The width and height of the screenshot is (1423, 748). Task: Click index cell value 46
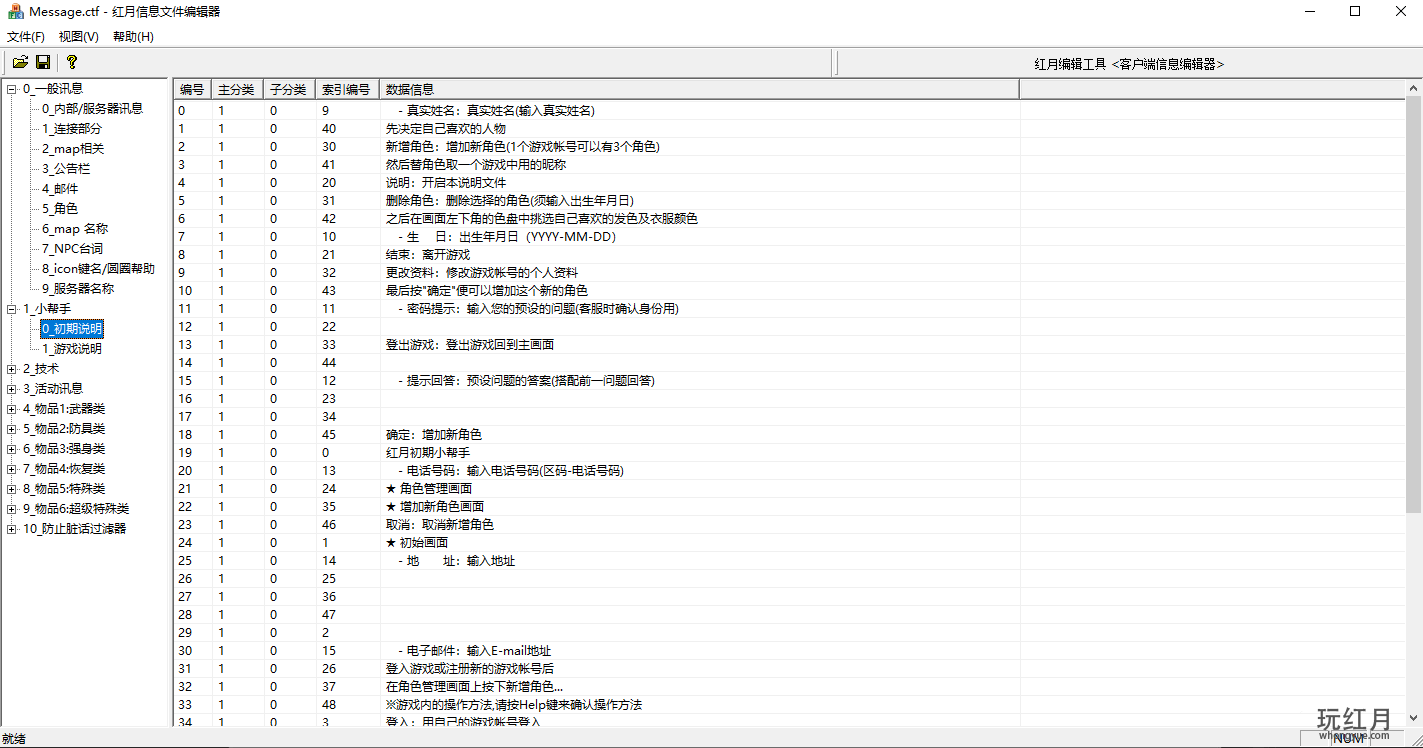coord(329,525)
